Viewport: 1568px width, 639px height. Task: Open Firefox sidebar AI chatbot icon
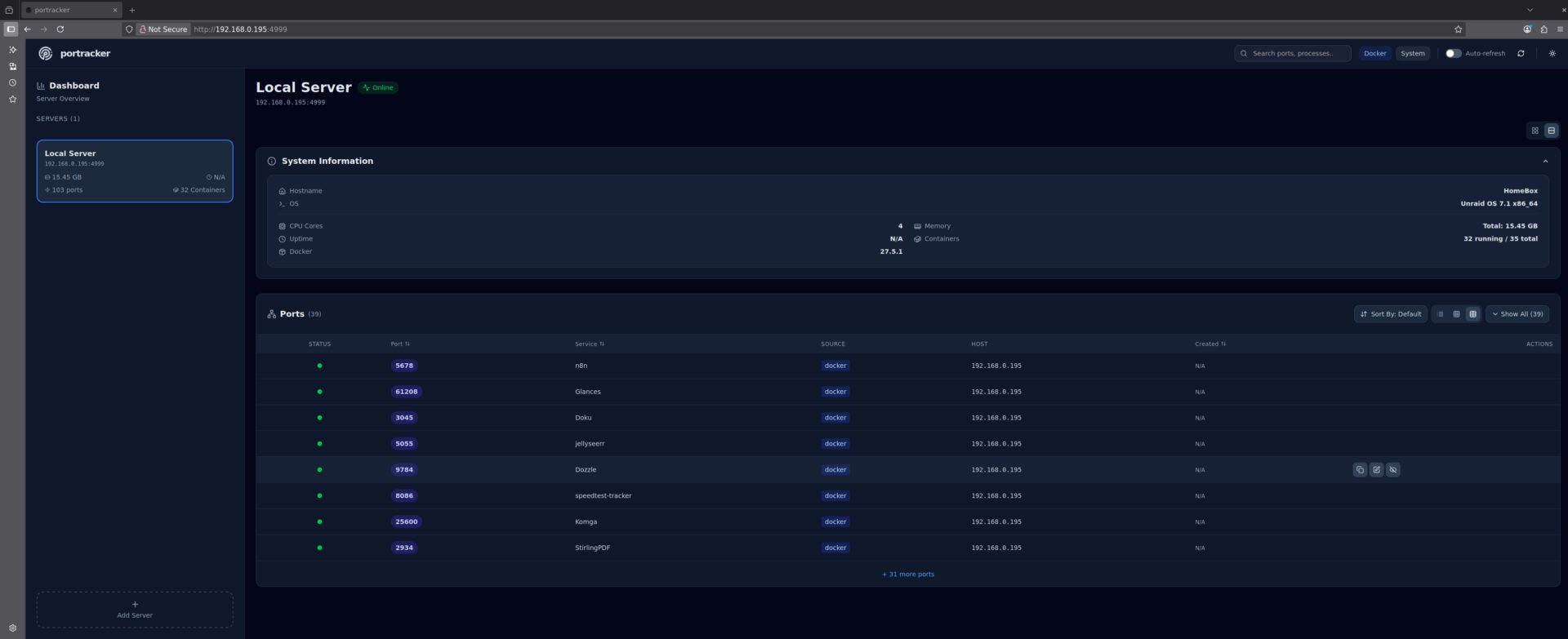pos(12,50)
